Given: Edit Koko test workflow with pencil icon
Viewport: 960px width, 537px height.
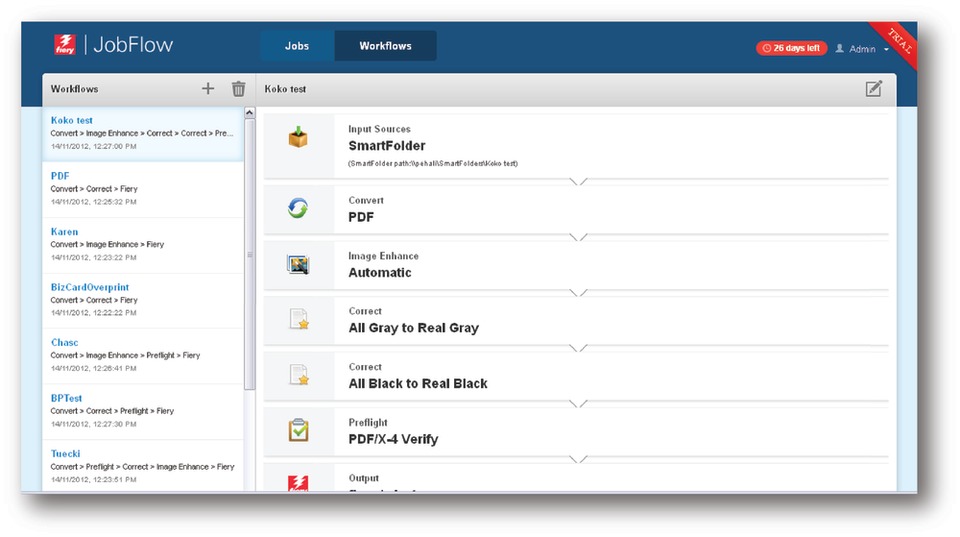Looking at the screenshot, I should click(874, 89).
